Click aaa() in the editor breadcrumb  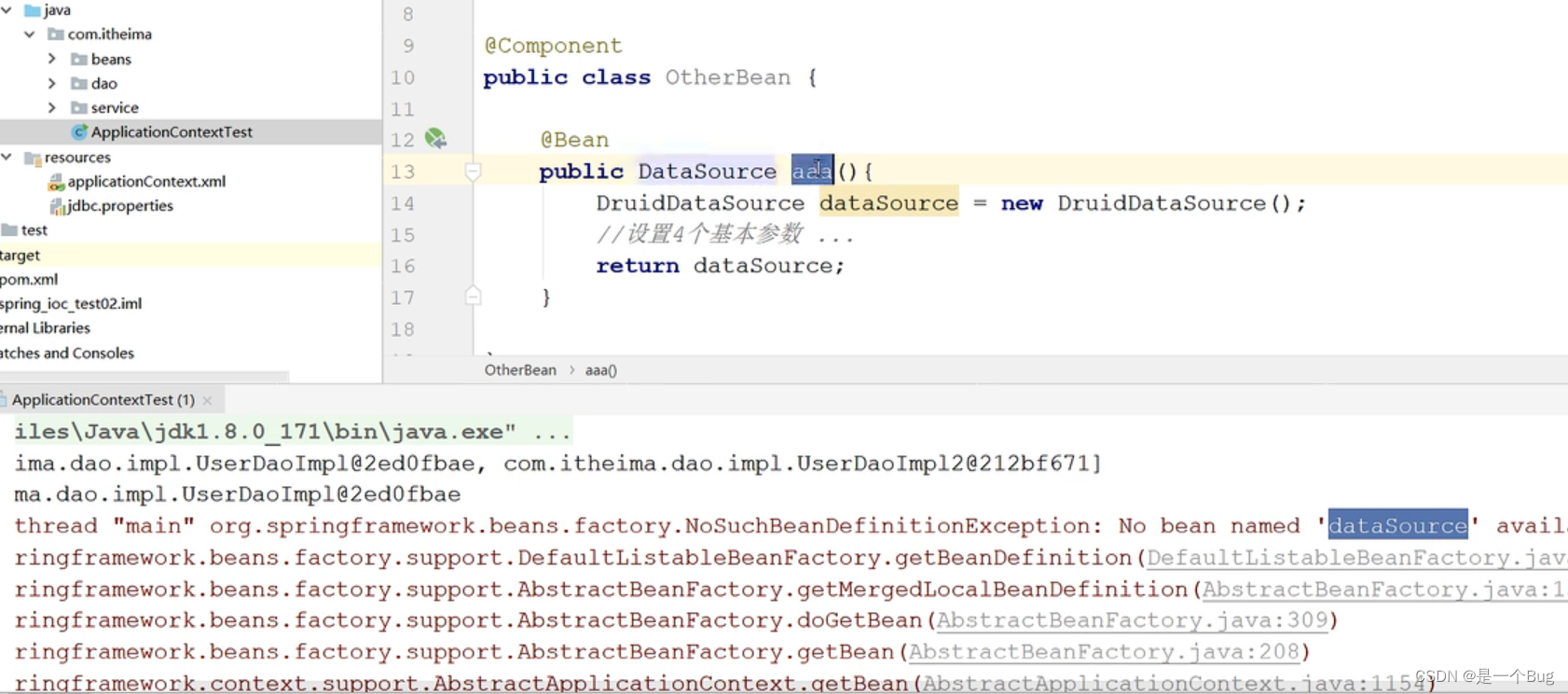[601, 370]
